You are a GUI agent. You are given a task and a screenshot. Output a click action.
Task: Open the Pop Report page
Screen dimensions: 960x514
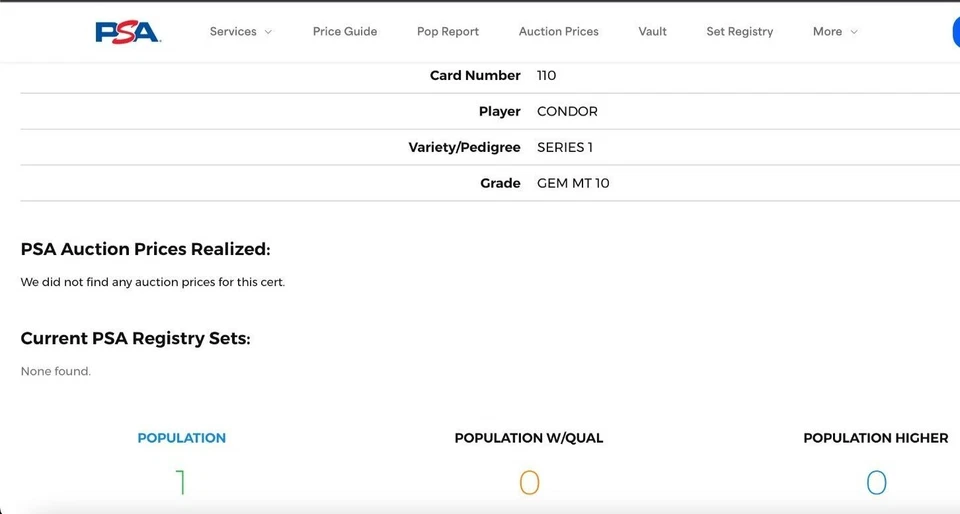[x=448, y=32]
